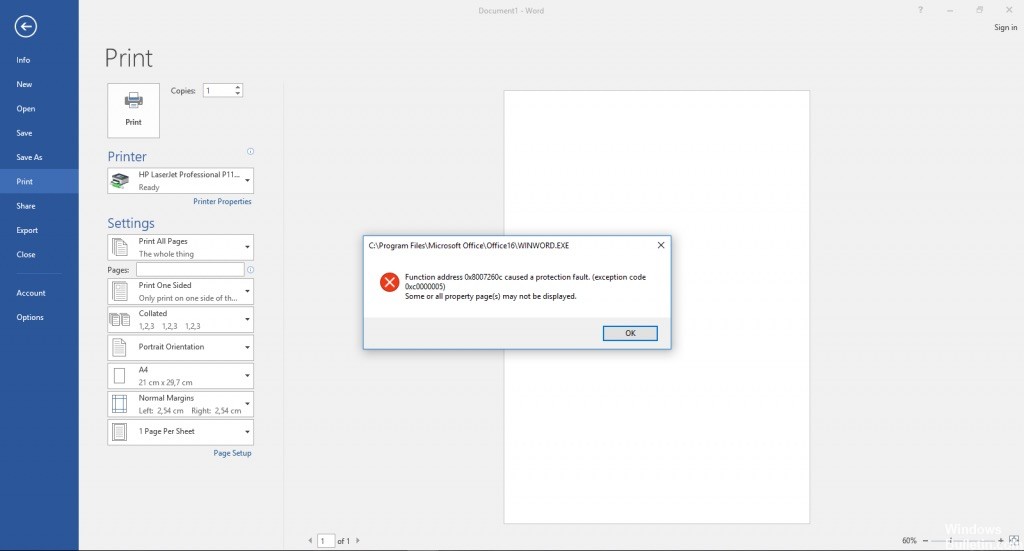The image size is (1024, 551).
Task: Expand the HP LaserJet printer dropdown
Action: 248,181
